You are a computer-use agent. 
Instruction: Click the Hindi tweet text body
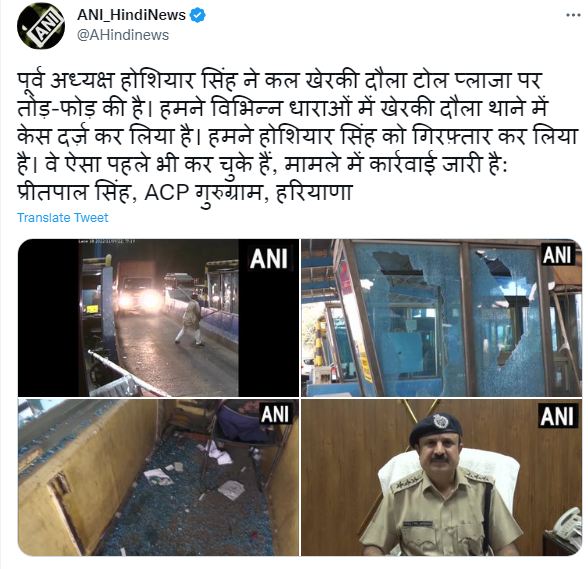pyautogui.click(x=296, y=136)
